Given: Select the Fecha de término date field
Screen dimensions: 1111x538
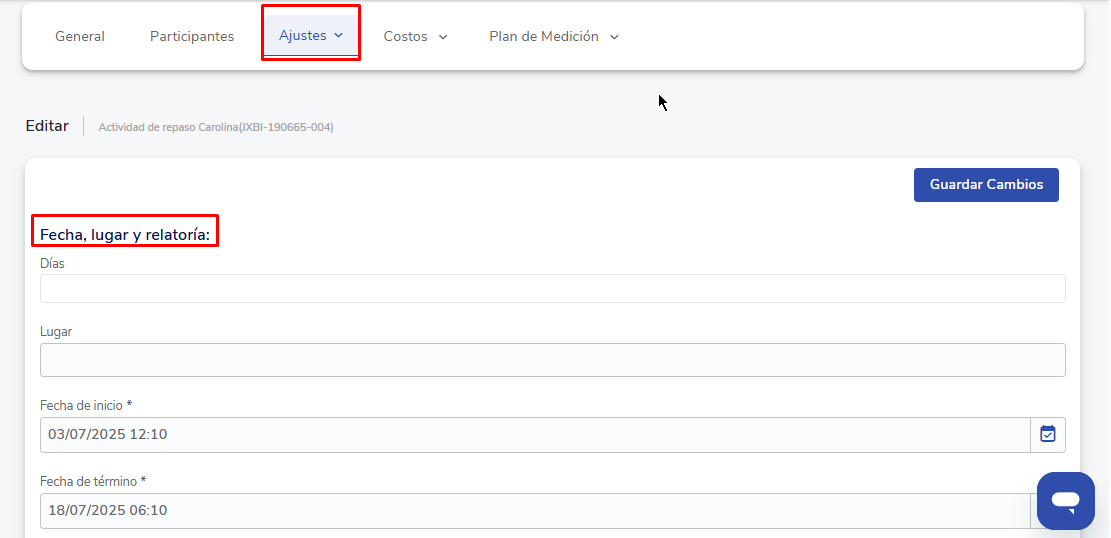Looking at the screenshot, I should (x=534, y=510).
